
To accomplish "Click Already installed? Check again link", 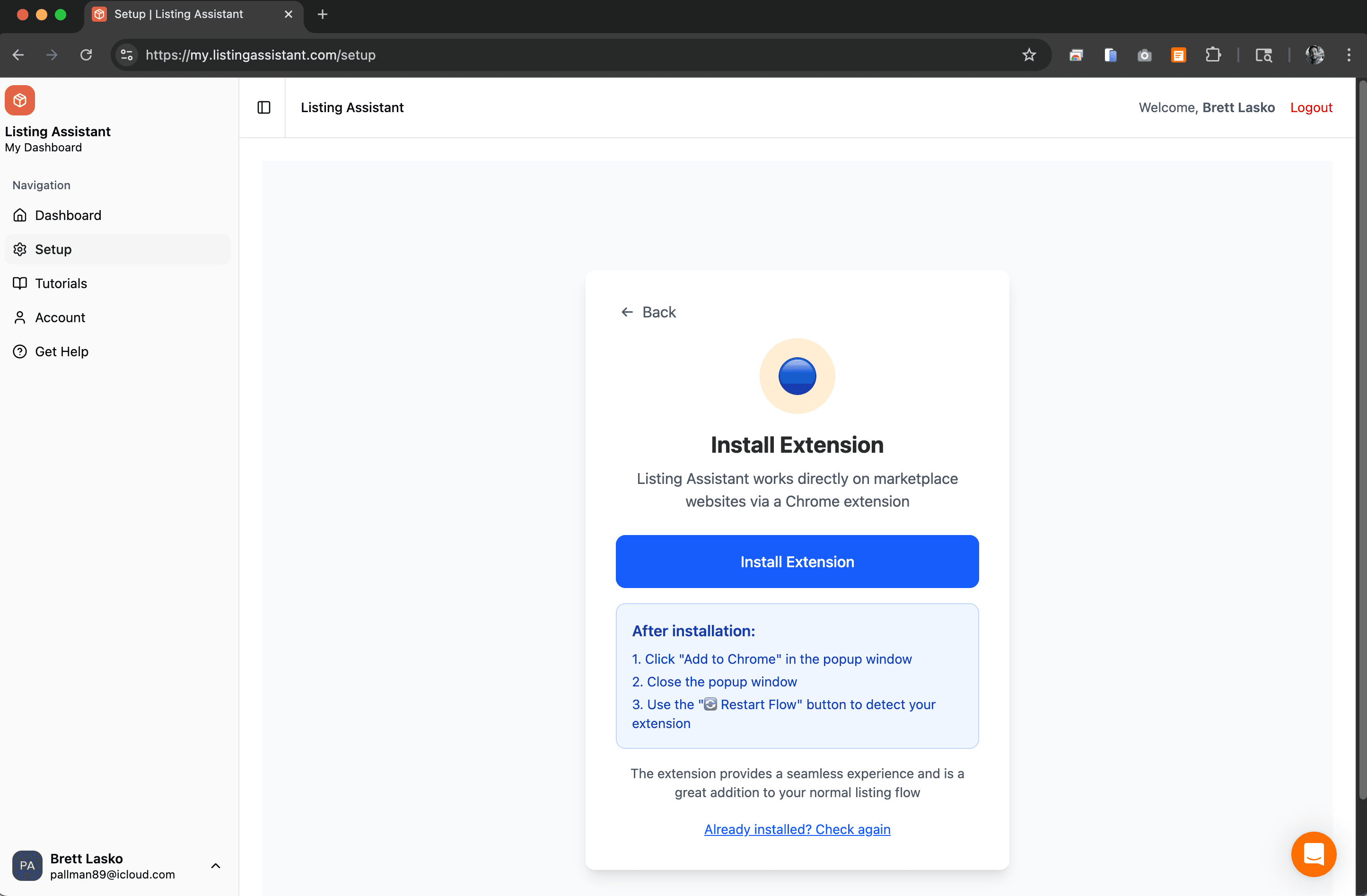I will [x=797, y=829].
